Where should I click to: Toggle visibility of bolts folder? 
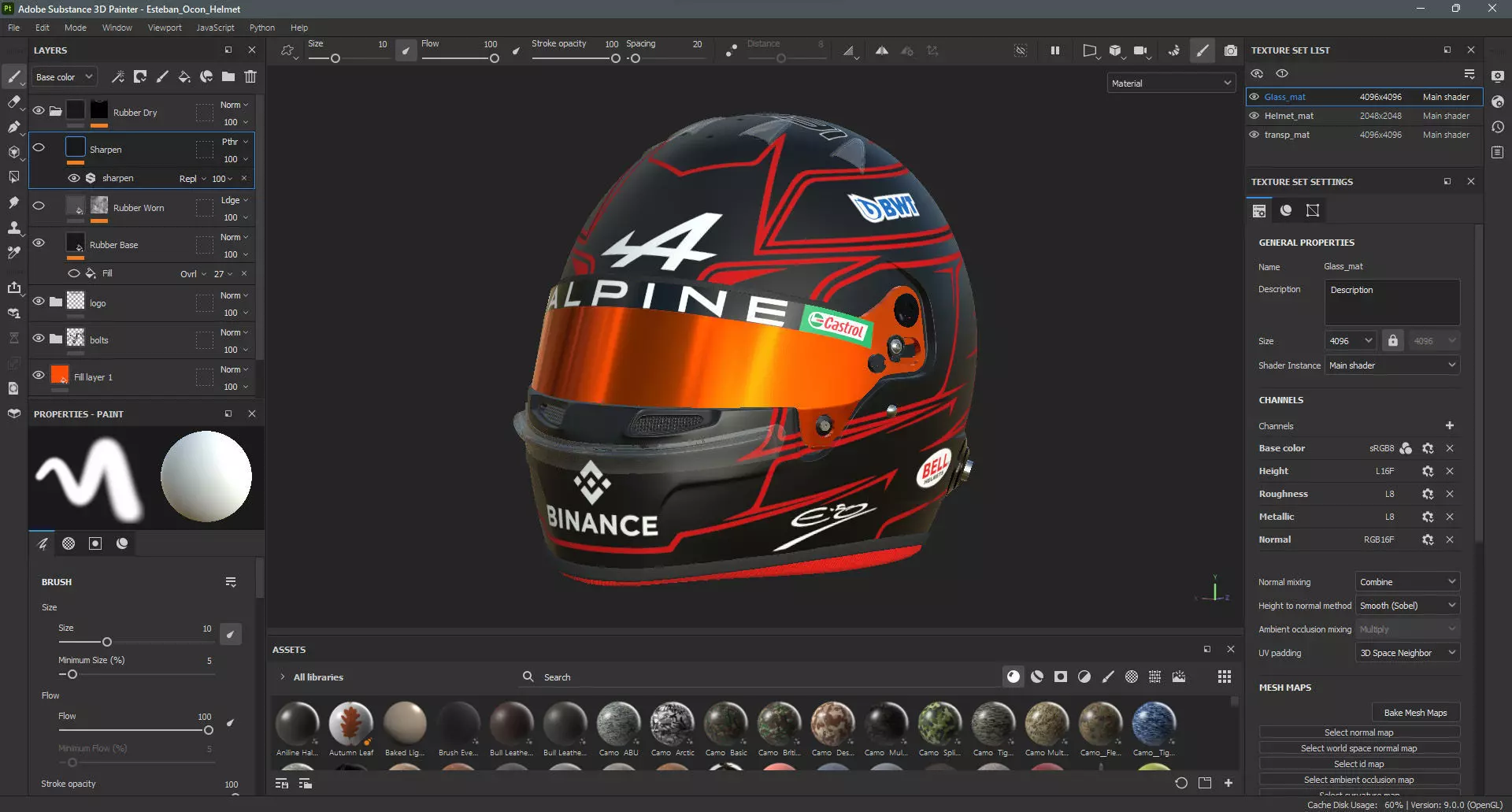(x=39, y=338)
